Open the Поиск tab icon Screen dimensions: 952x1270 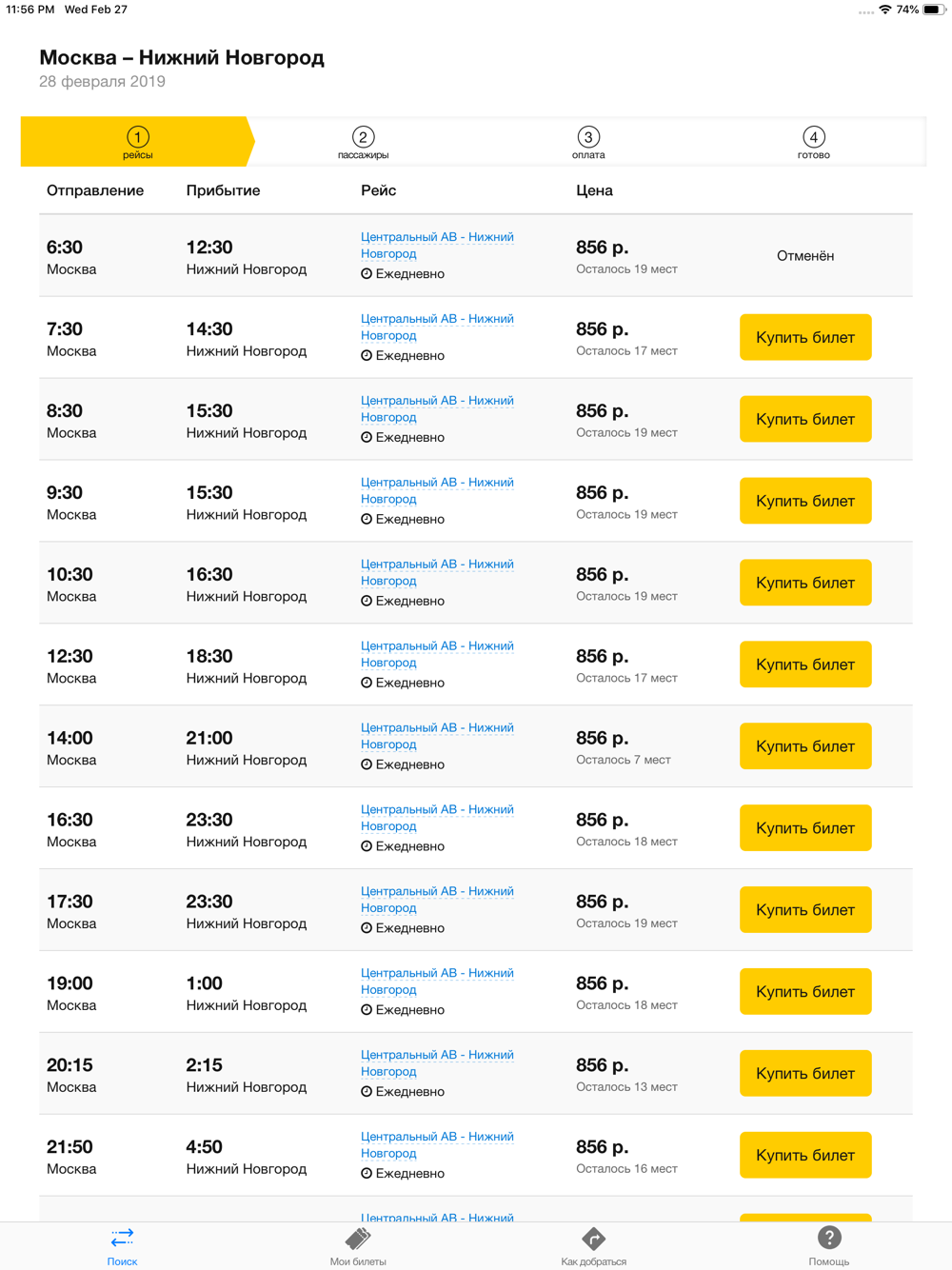pyautogui.click(x=122, y=1238)
